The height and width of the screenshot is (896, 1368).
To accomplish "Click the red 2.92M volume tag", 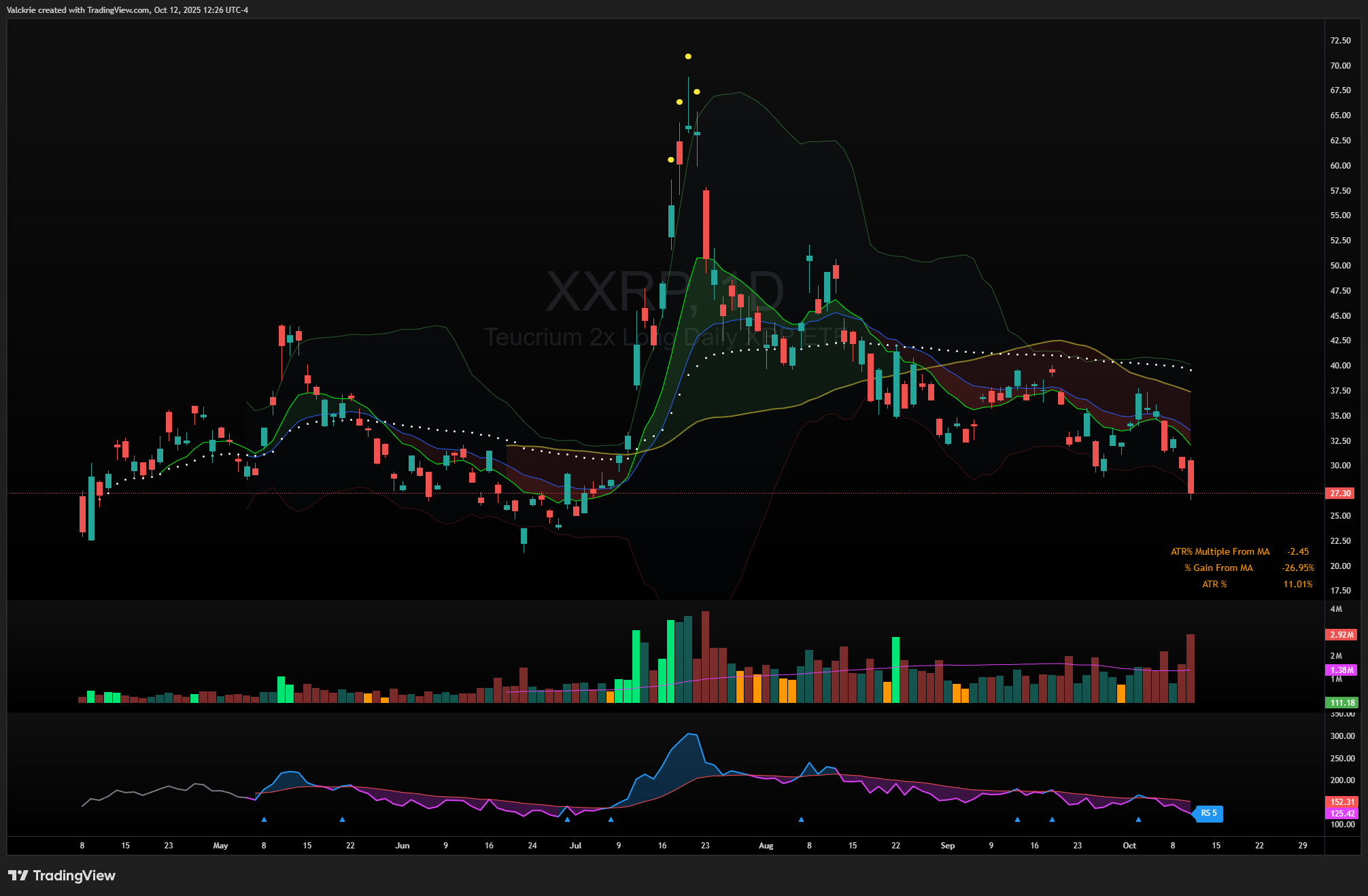I will click(1341, 634).
